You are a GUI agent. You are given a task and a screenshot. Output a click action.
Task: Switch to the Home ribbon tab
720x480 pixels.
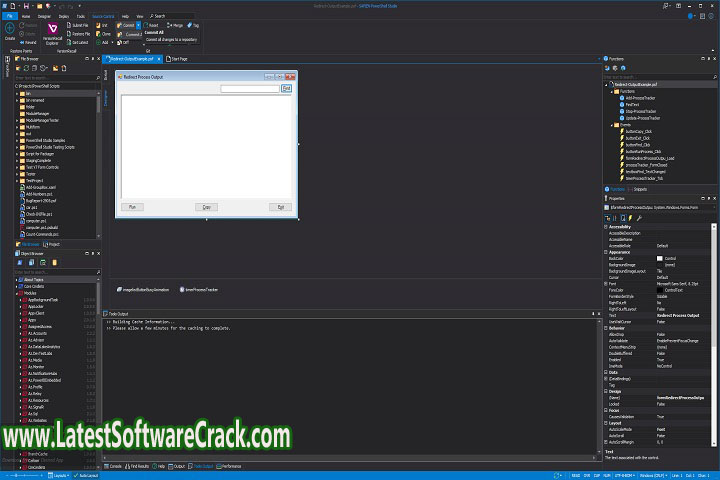tap(26, 16)
